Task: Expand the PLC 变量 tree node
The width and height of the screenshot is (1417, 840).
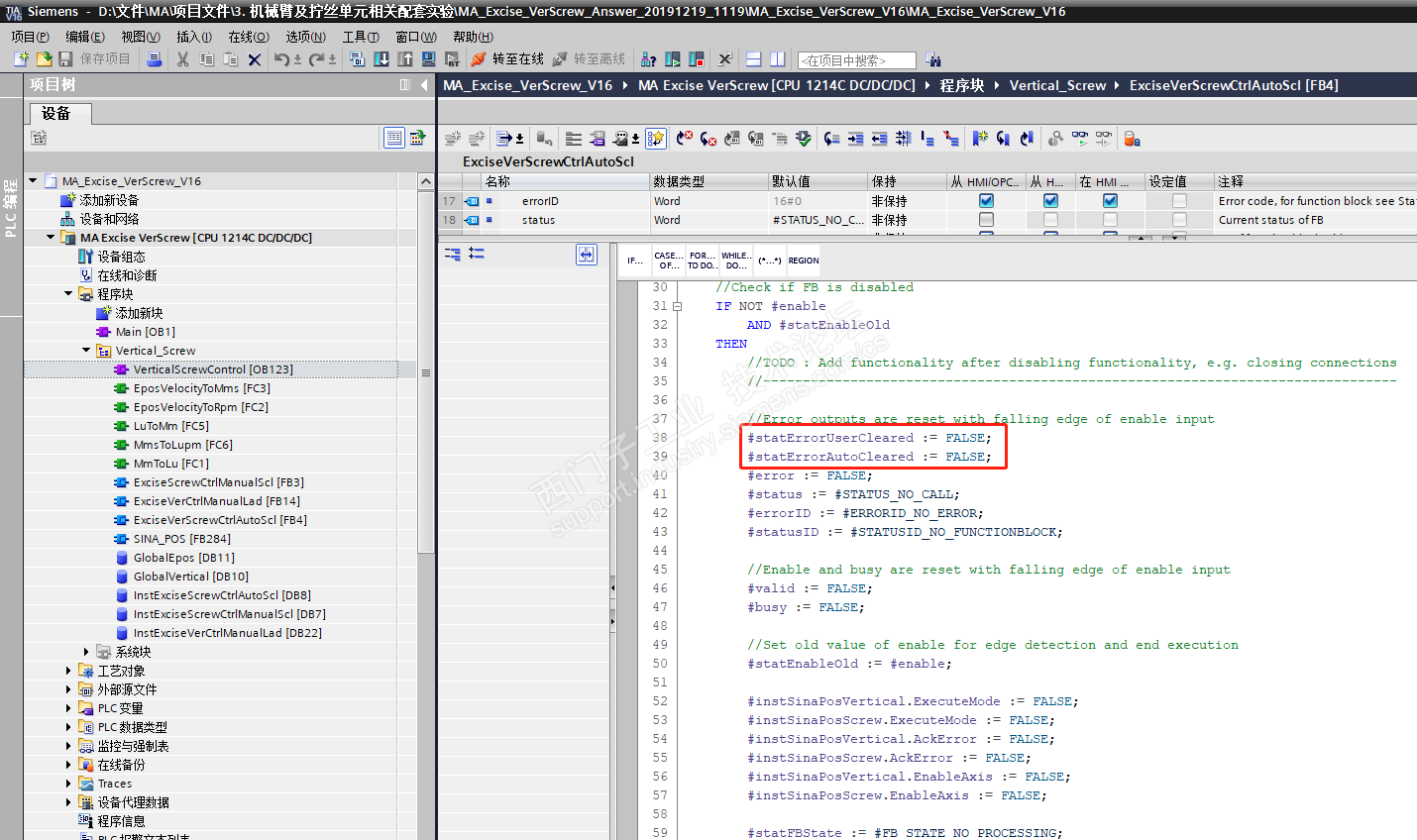Action: (x=68, y=708)
